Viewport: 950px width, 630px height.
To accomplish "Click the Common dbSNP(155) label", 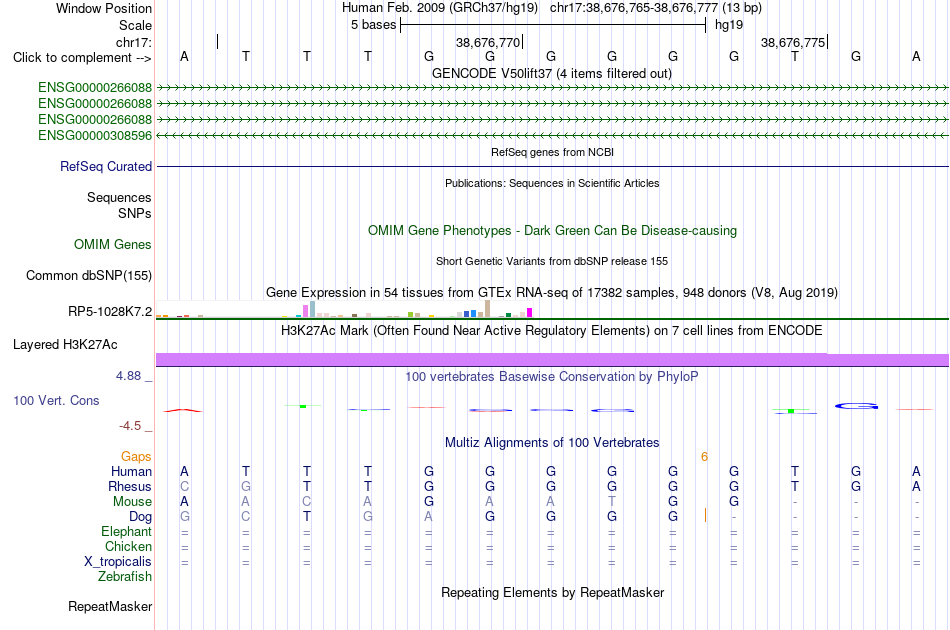I will 88,276.
